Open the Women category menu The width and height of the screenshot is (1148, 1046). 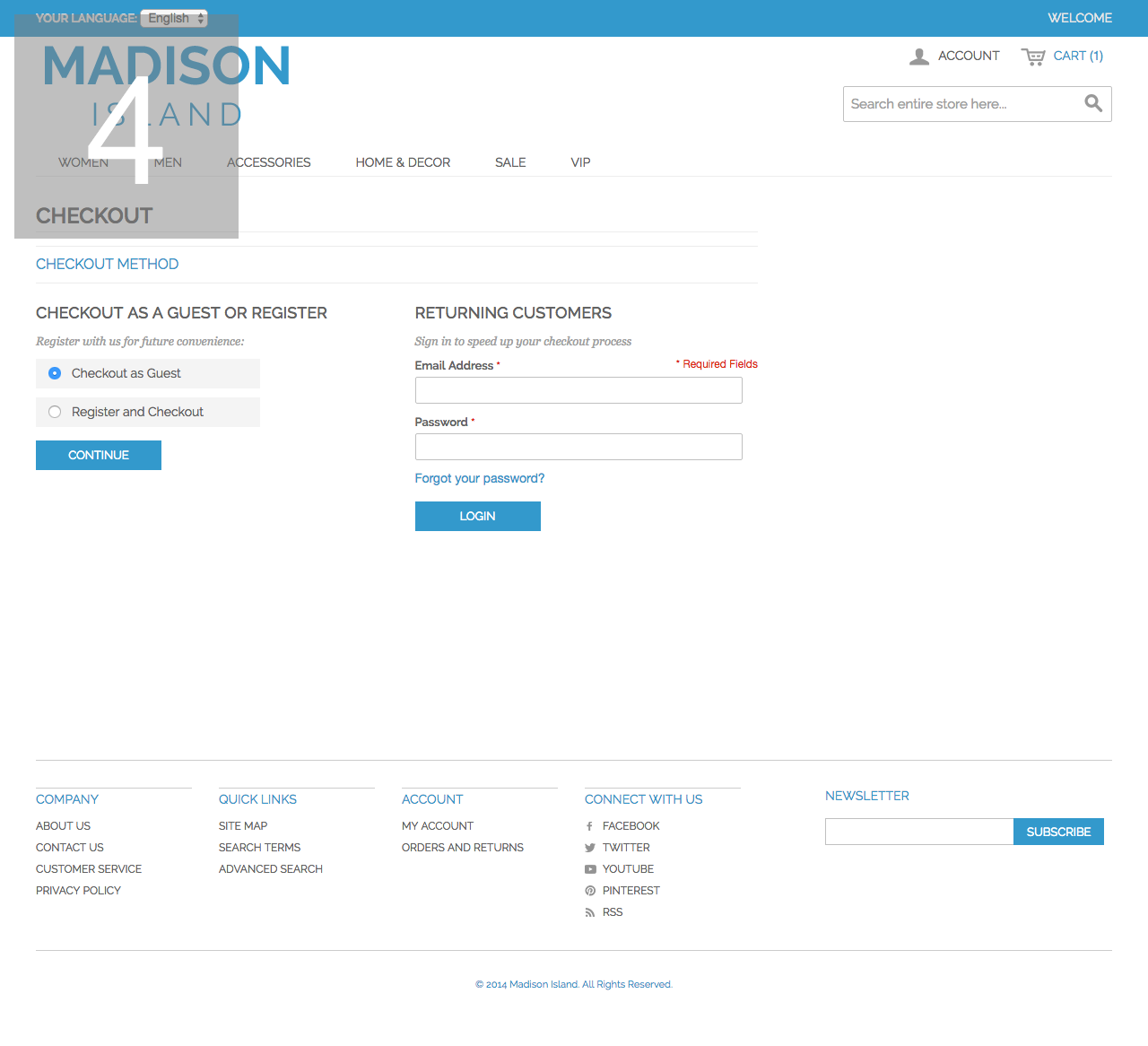click(83, 162)
